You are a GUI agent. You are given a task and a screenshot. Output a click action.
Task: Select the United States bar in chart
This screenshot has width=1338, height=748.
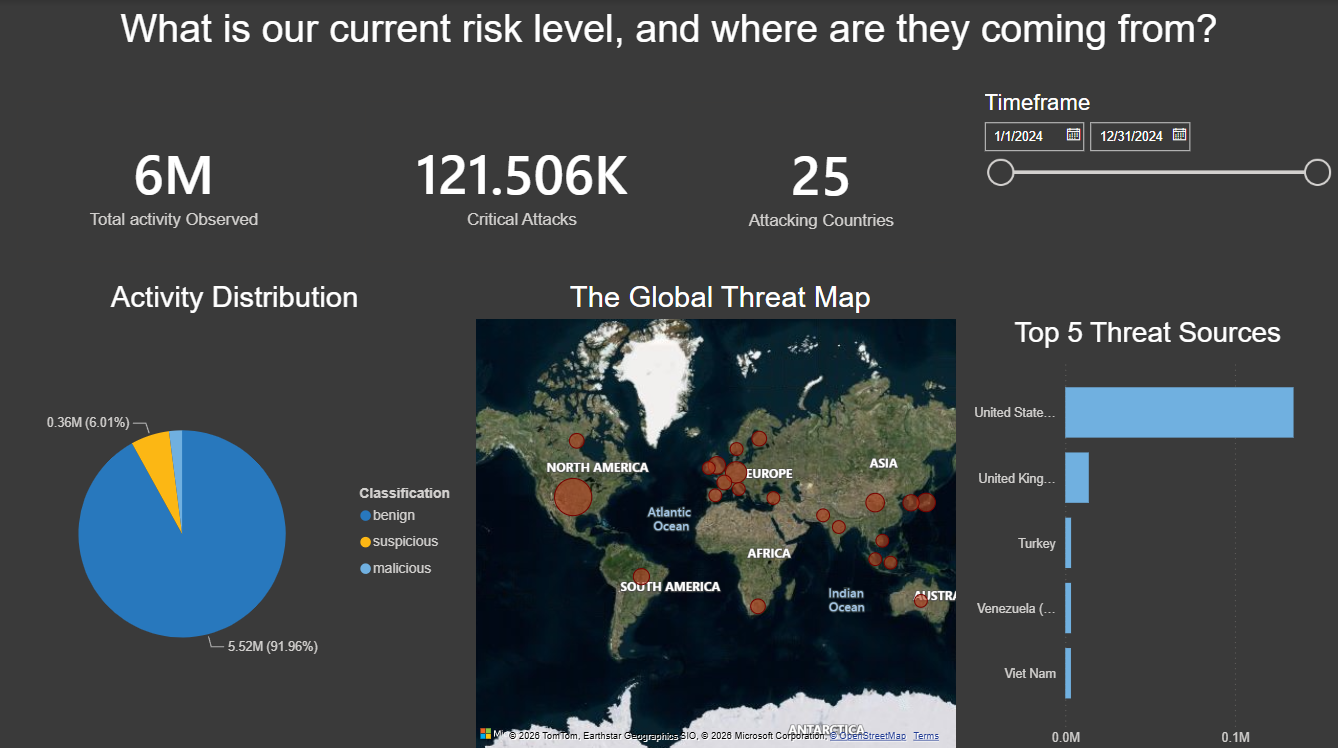pos(1179,412)
